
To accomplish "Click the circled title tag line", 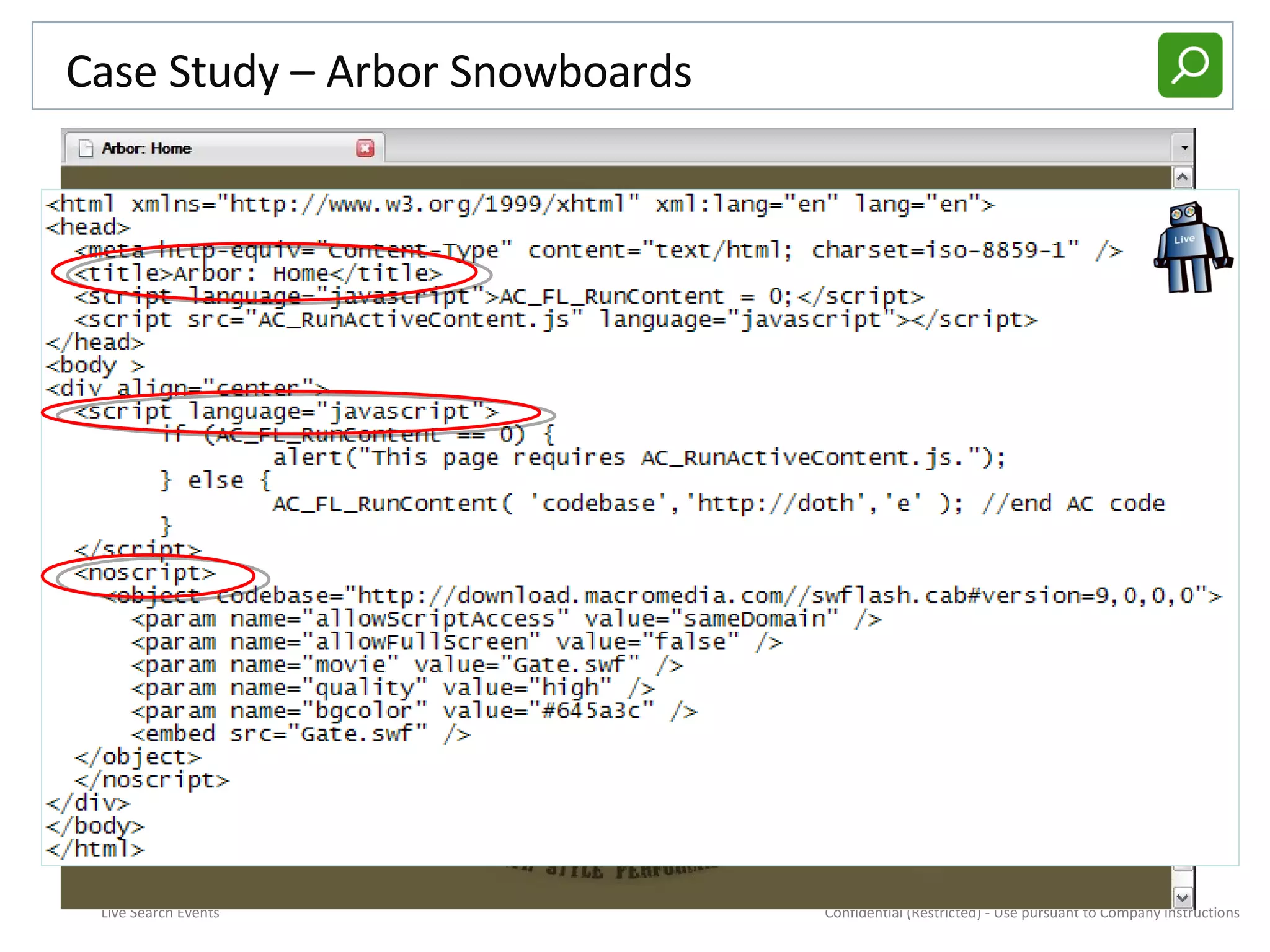I will [x=258, y=273].
